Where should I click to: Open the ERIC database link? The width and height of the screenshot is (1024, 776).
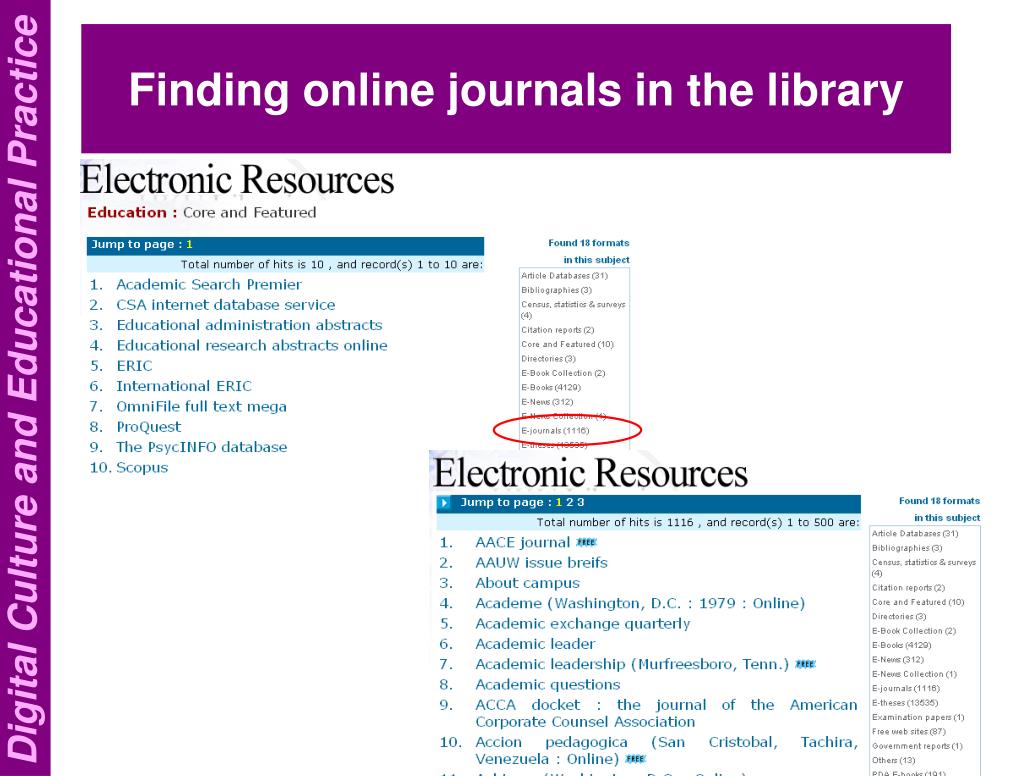coord(134,366)
